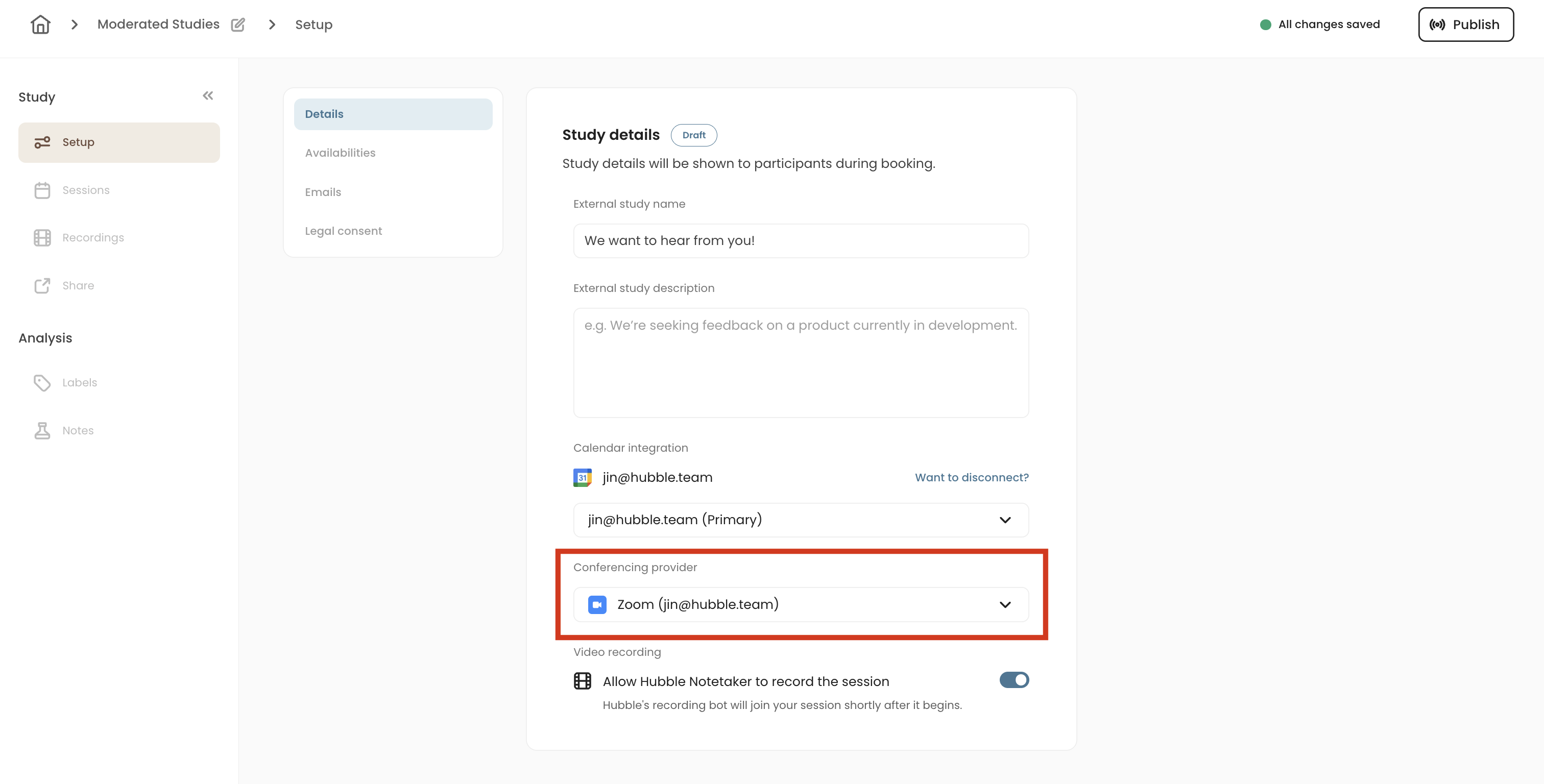Click the green saved-status dot

(x=1265, y=24)
